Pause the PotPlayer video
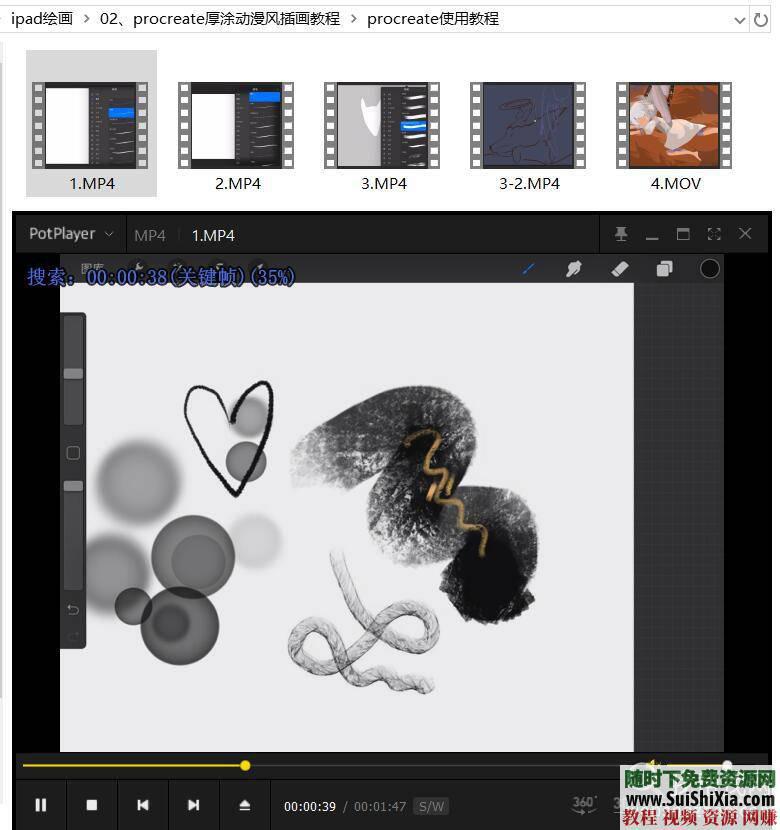 (x=41, y=805)
